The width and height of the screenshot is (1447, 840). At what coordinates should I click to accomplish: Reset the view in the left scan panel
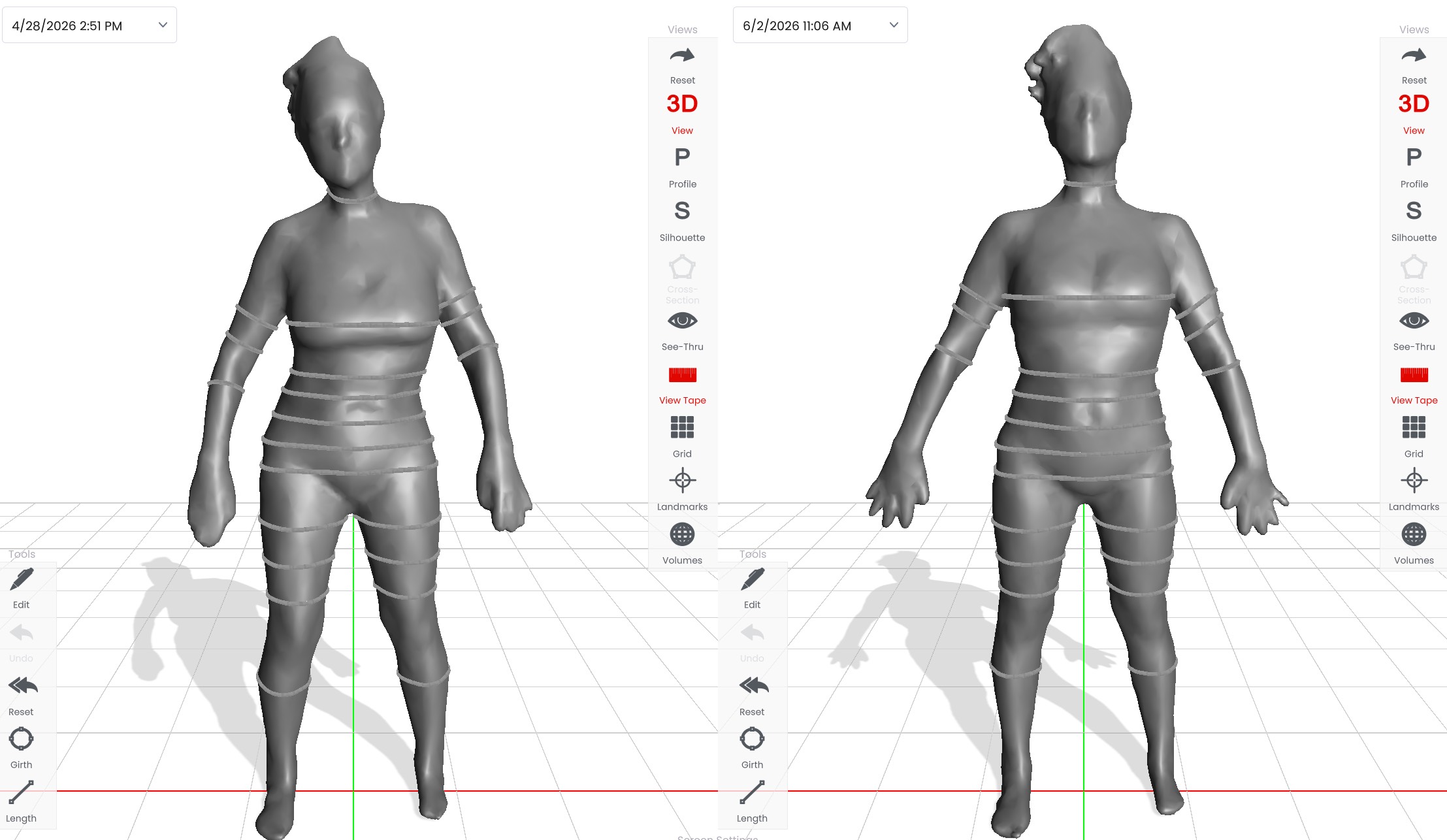(682, 64)
